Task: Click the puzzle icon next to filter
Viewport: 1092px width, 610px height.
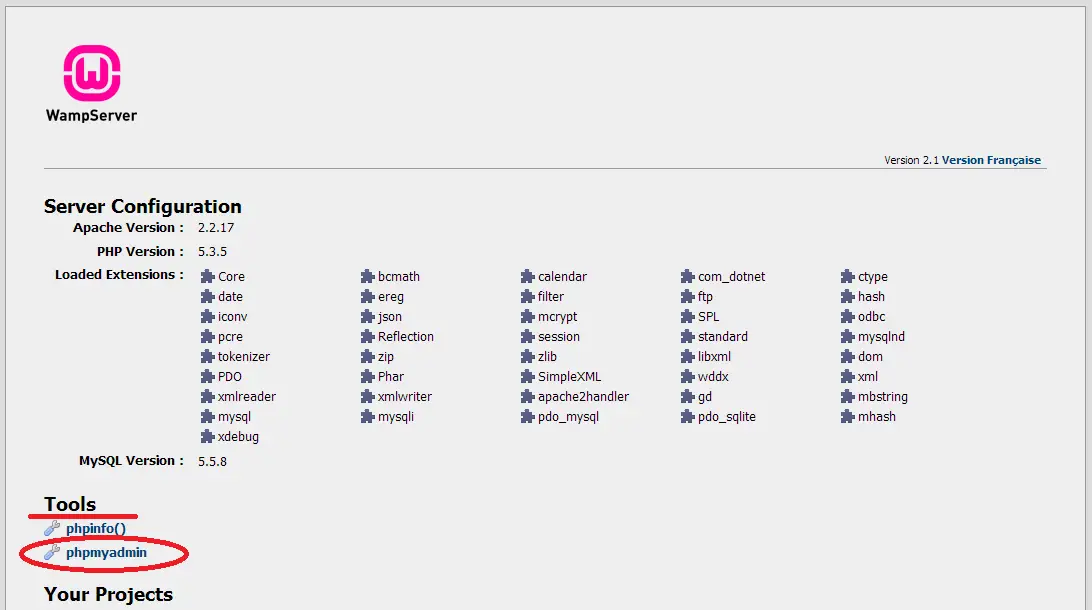Action: pos(528,297)
